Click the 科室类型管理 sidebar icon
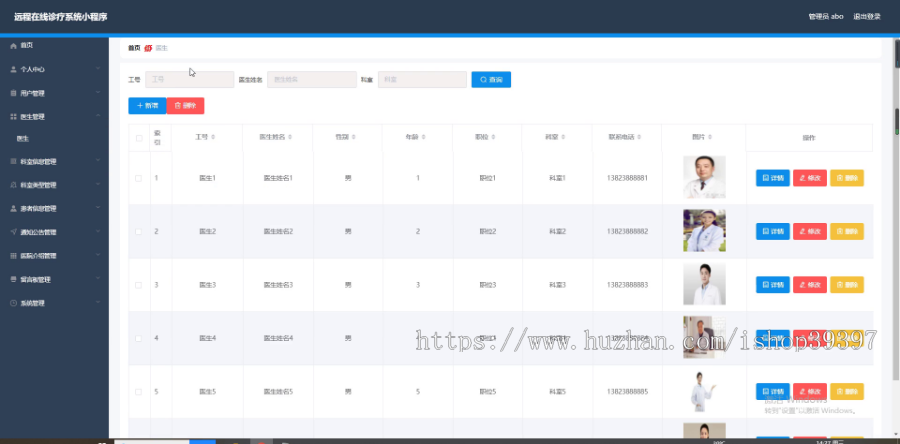The width and height of the screenshot is (900, 444). point(13,185)
